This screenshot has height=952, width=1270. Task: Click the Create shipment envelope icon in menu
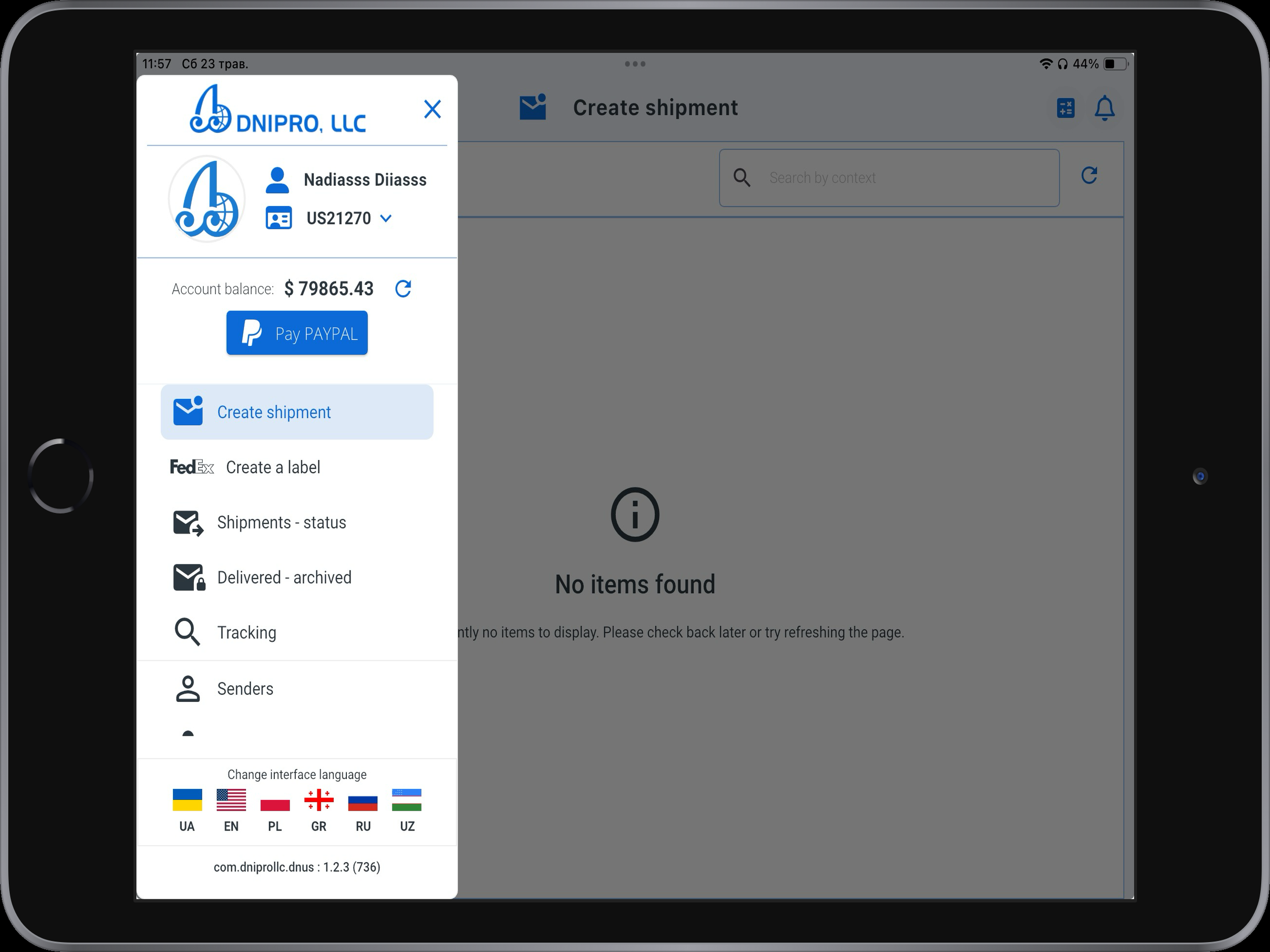click(188, 411)
